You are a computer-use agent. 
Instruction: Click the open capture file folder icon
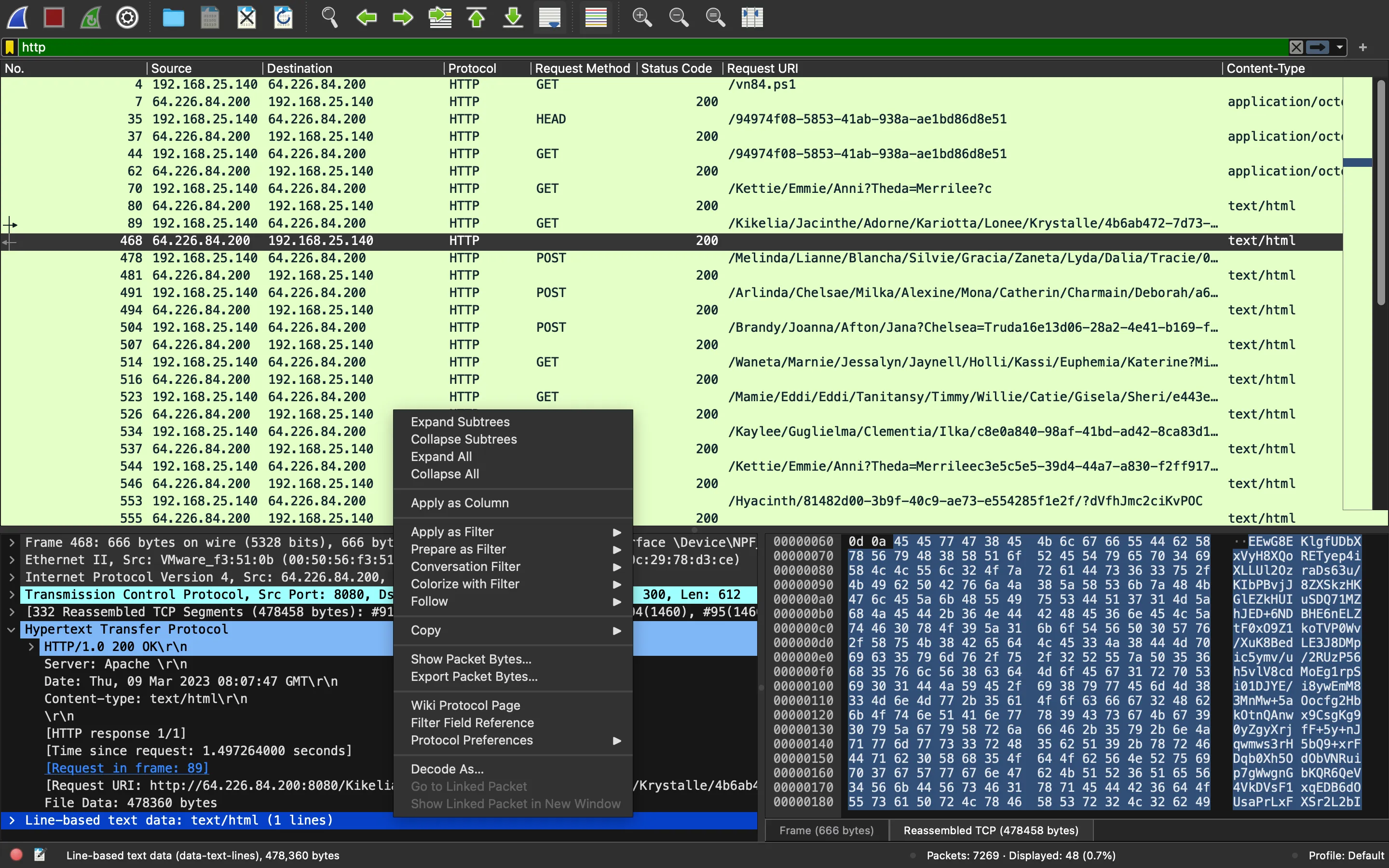click(x=174, y=17)
